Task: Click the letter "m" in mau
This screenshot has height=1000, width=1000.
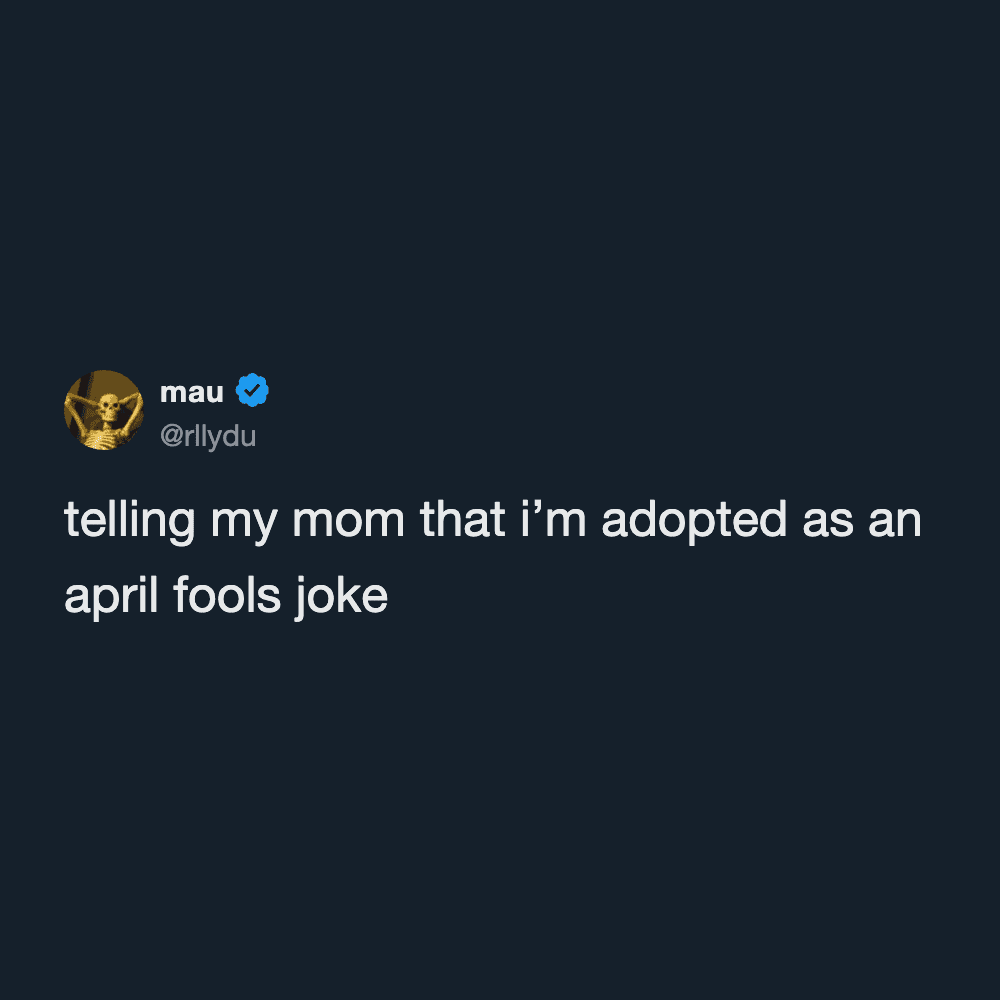Action: coord(172,393)
